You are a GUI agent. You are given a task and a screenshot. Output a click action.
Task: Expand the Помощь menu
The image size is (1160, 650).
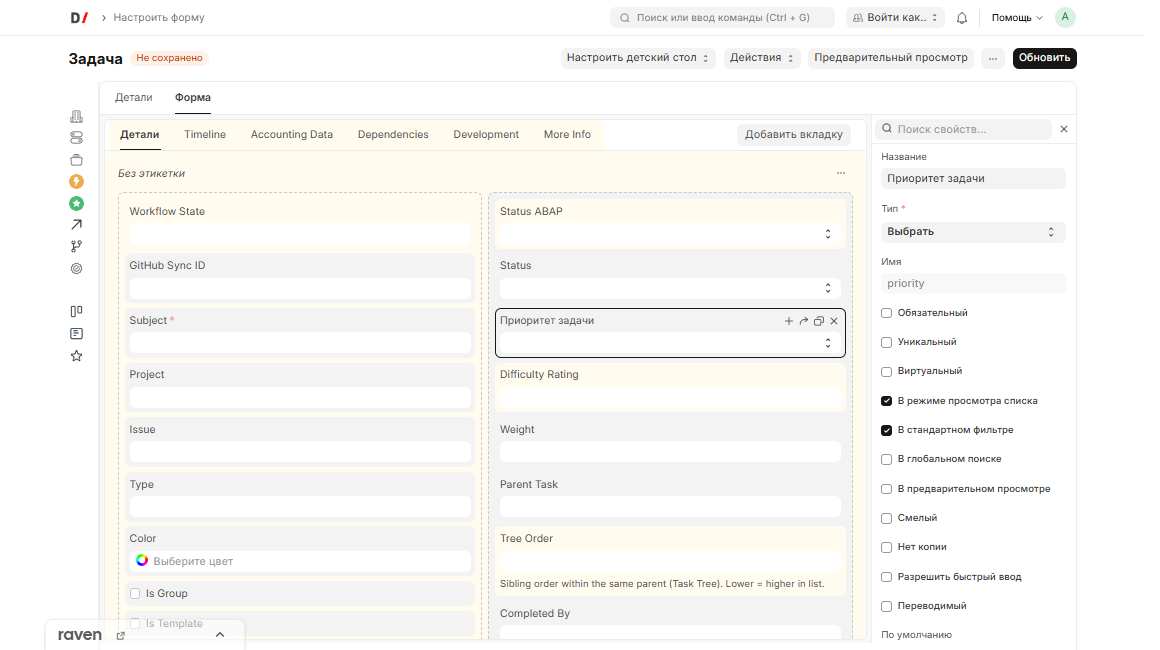coord(1017,18)
